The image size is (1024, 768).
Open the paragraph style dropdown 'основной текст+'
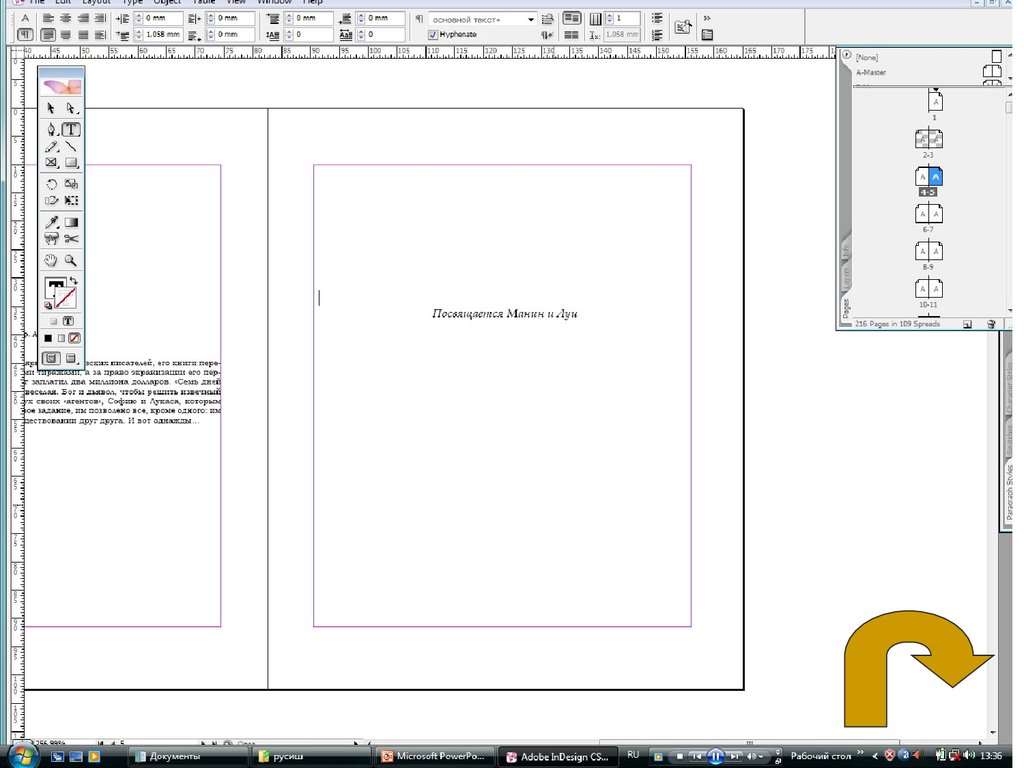click(x=483, y=20)
